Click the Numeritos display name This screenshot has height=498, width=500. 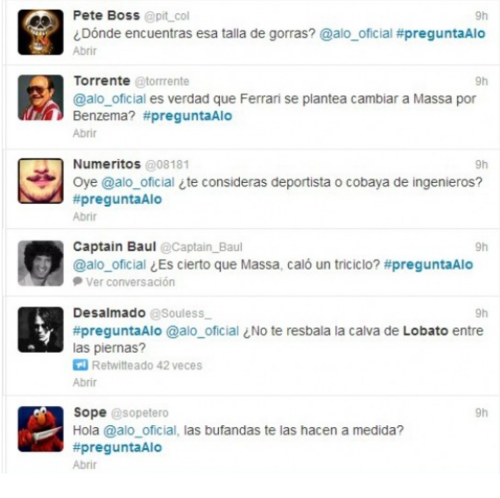pos(107,164)
